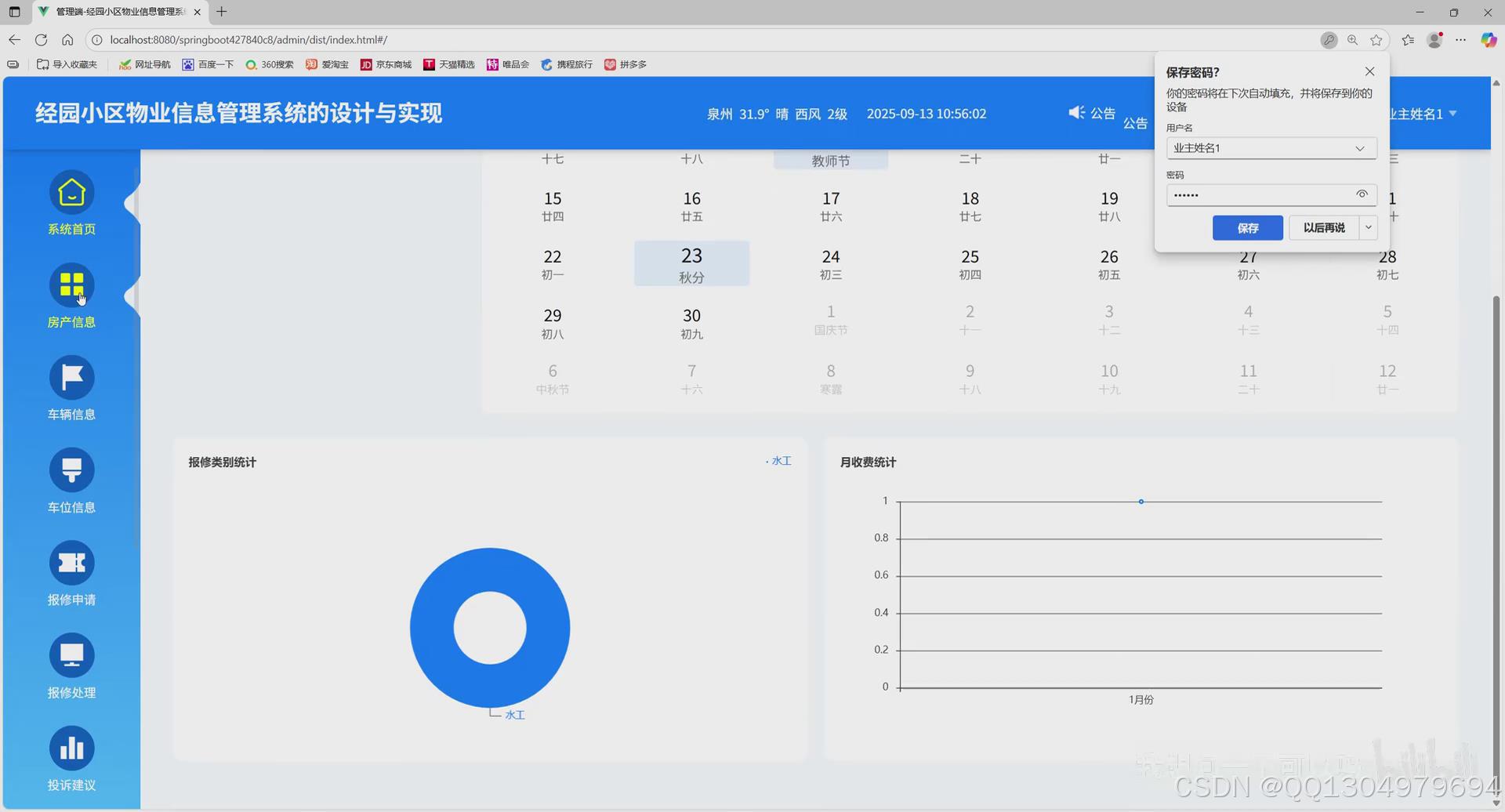Open browser settings and more menu
This screenshot has height=812, width=1505.
[1461, 40]
